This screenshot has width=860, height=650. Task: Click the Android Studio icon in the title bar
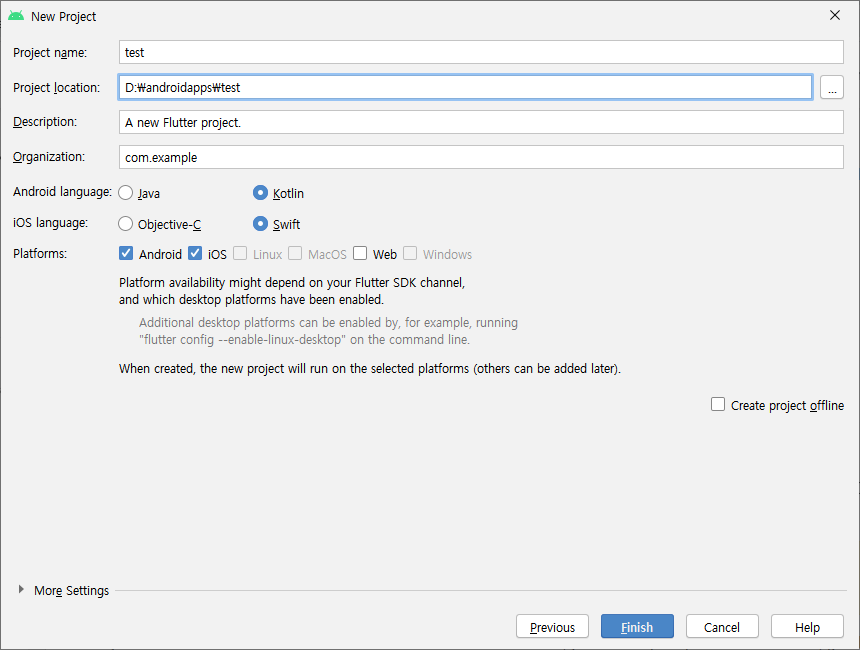click(16, 16)
